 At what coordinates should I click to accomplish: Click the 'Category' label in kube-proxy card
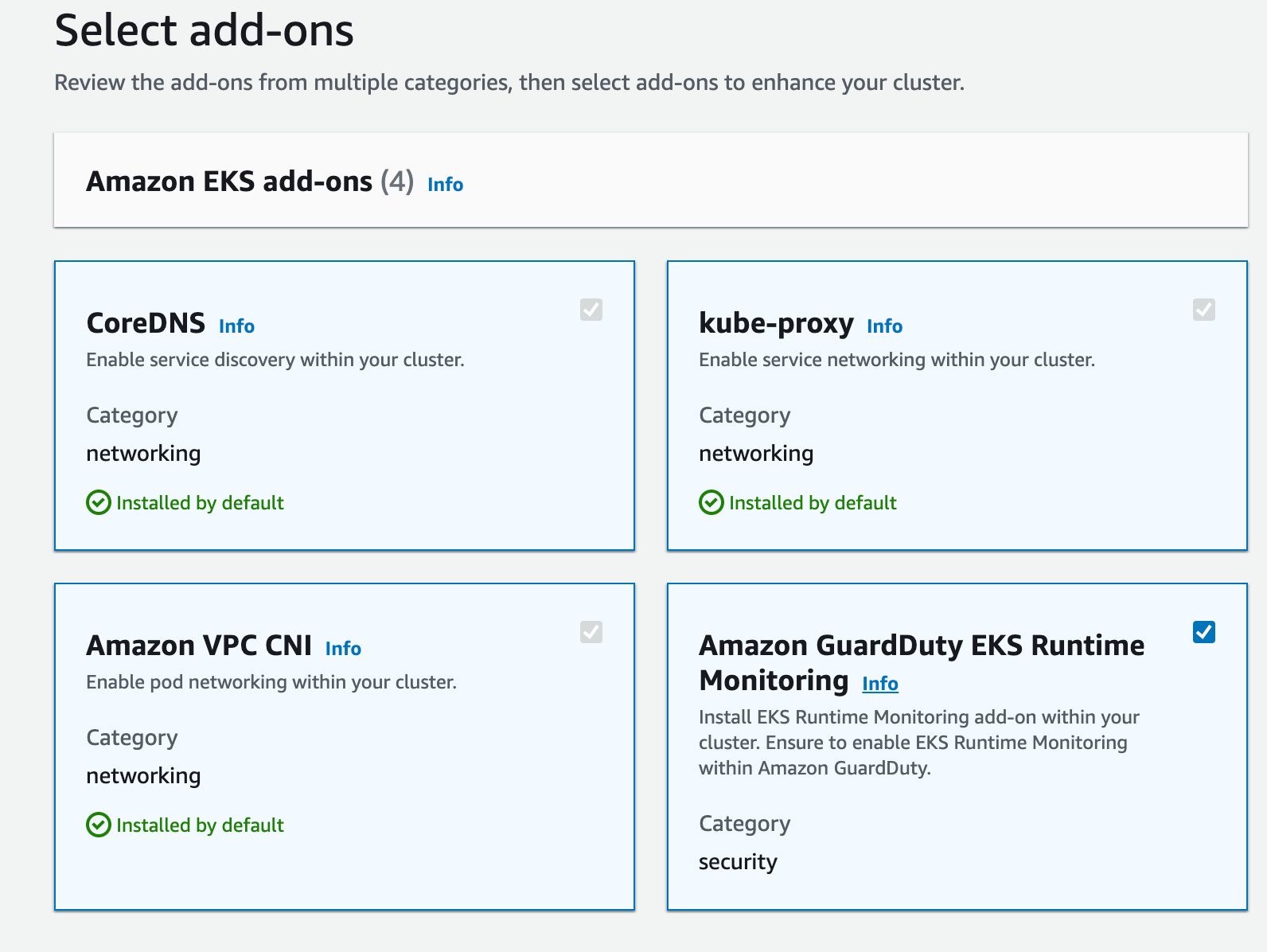click(745, 416)
